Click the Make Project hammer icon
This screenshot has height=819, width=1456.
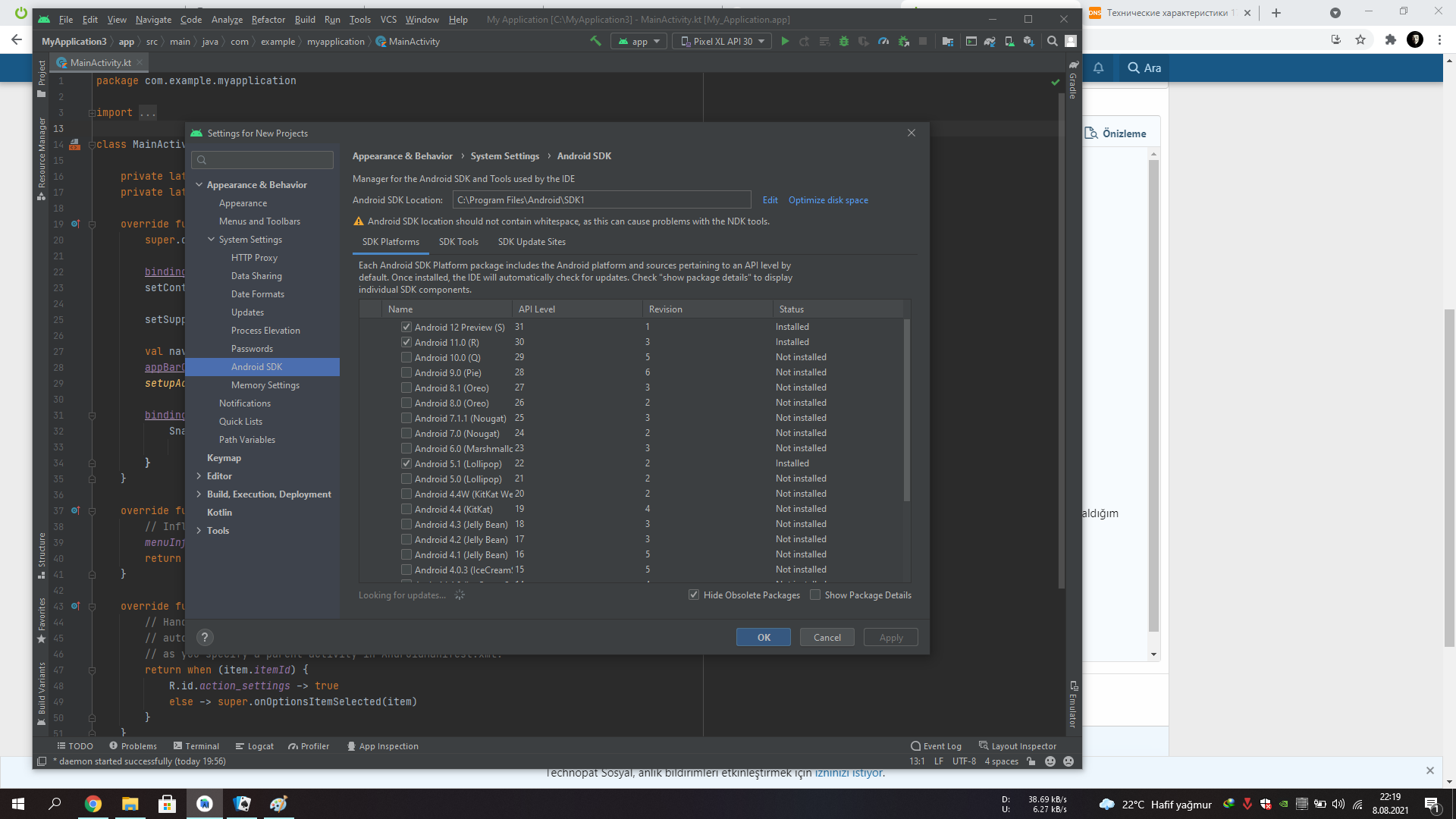595,41
